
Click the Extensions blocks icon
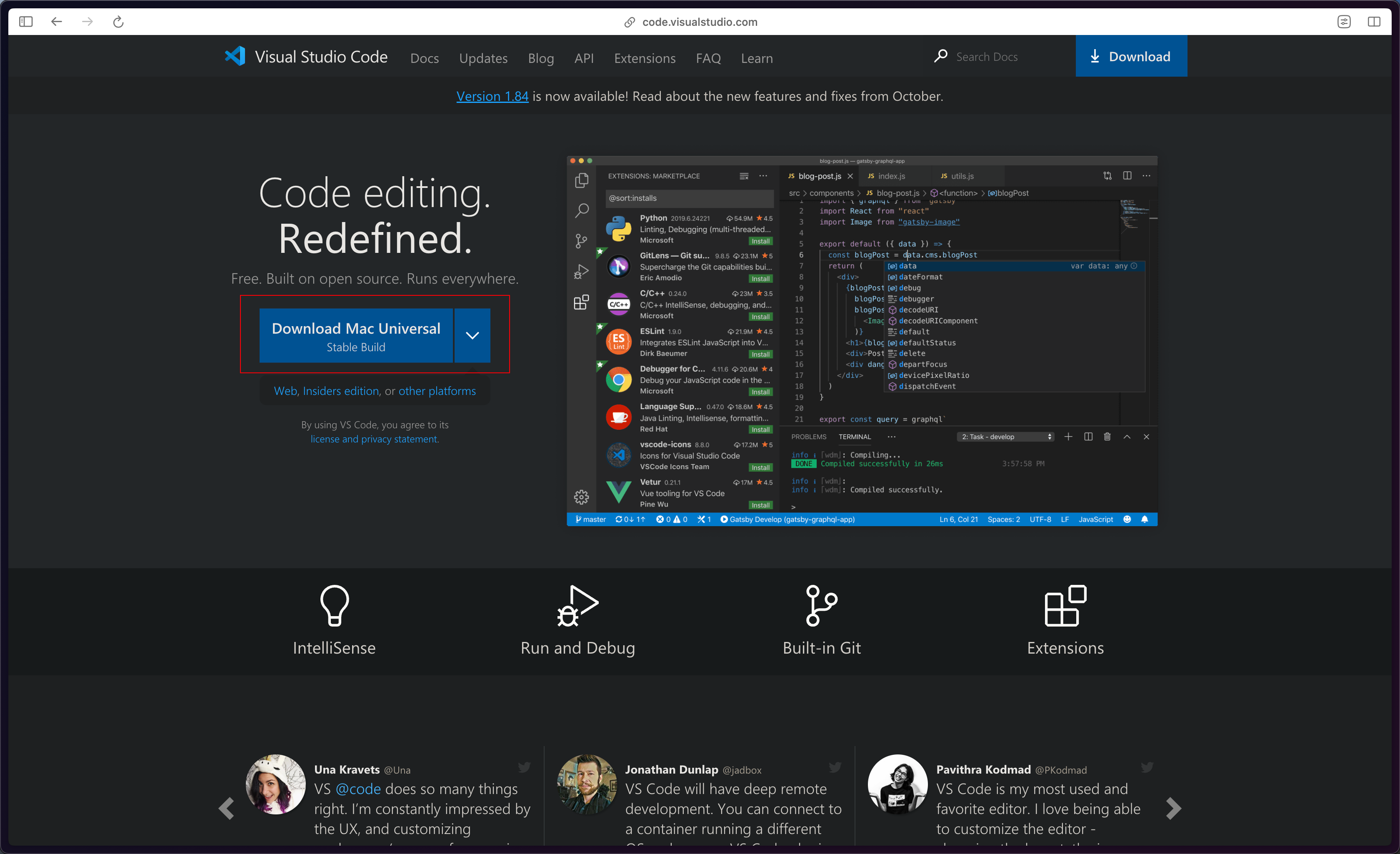coord(1065,606)
